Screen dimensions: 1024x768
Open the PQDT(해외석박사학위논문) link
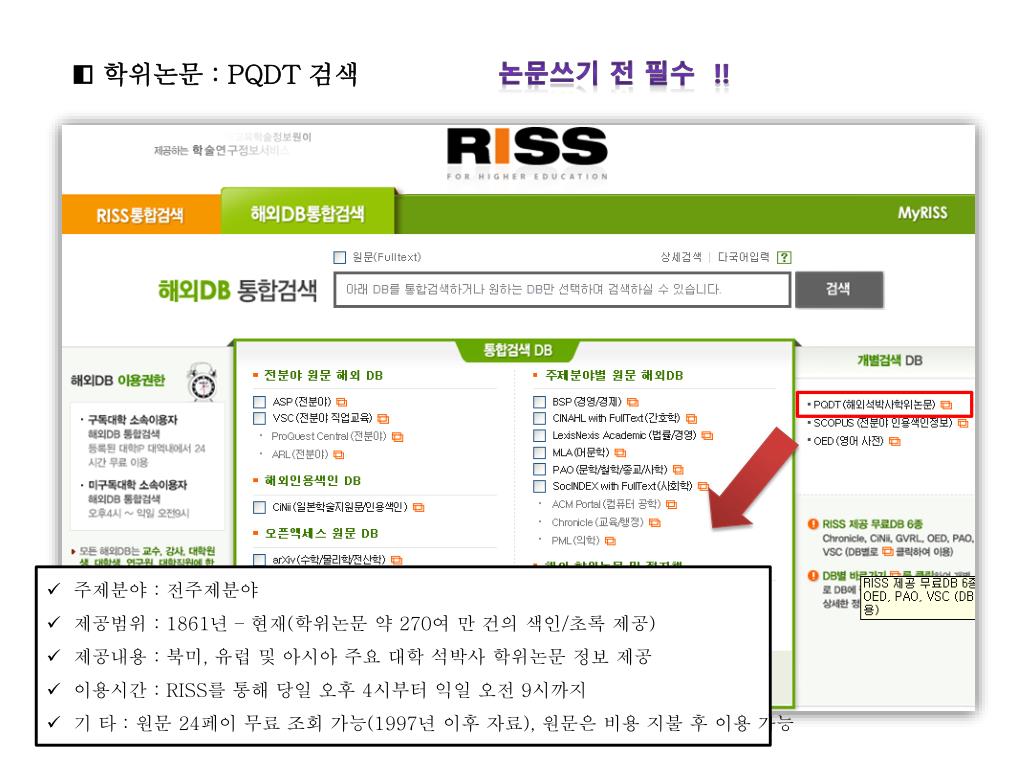tap(874, 405)
